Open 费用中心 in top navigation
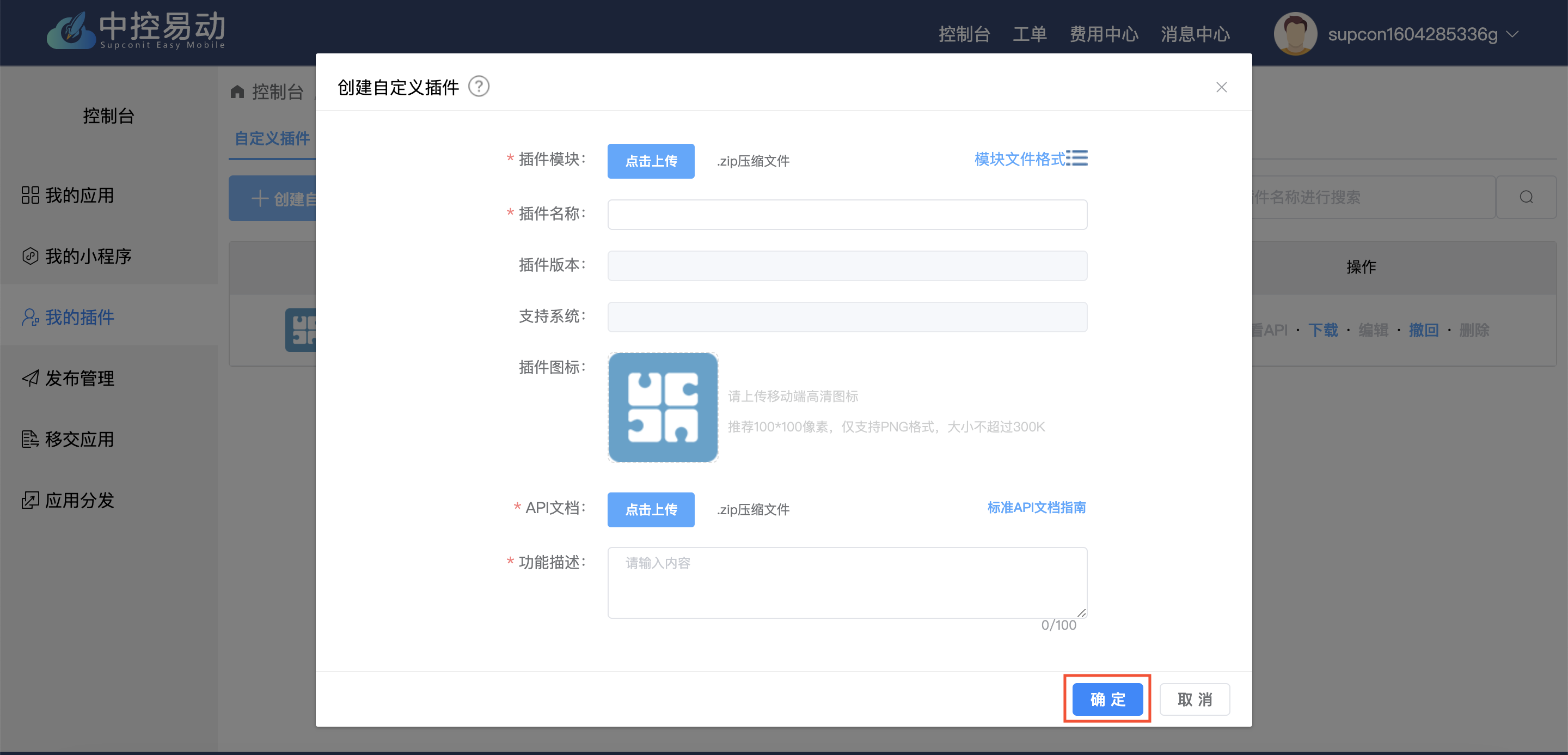 (x=1104, y=34)
